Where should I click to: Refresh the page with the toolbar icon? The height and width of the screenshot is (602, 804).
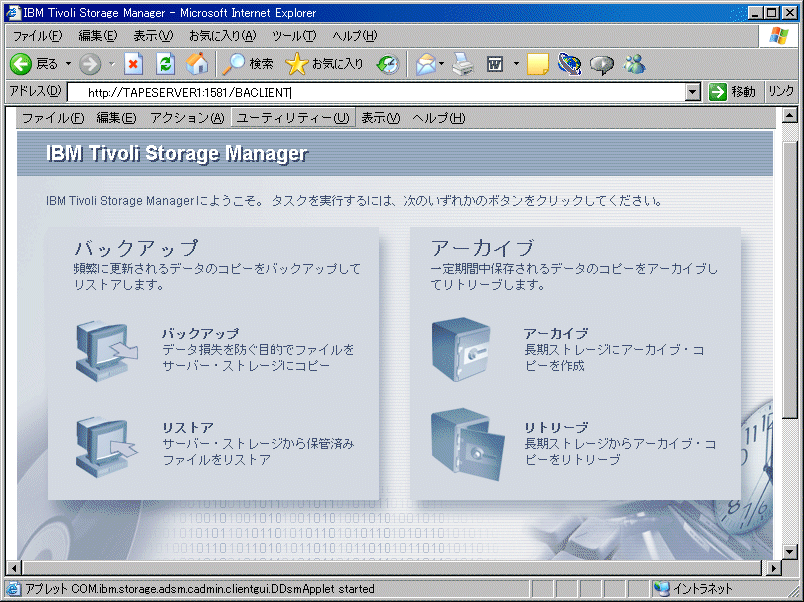(x=166, y=64)
